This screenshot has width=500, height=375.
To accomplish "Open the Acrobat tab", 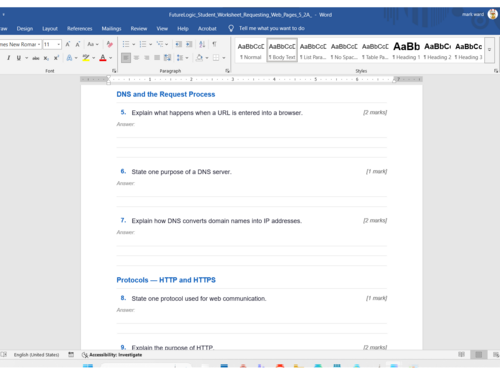I will click(x=207, y=29).
